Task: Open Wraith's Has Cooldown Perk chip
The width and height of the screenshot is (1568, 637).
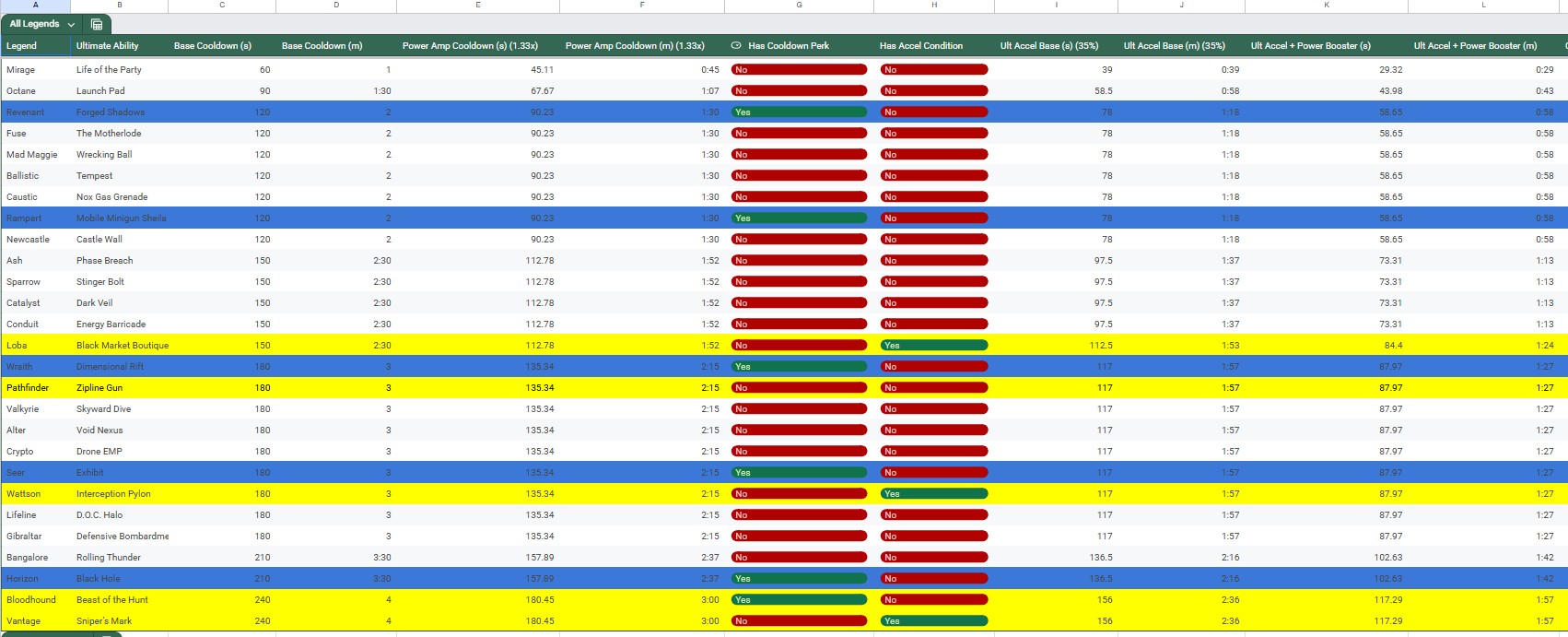Action: click(799, 366)
